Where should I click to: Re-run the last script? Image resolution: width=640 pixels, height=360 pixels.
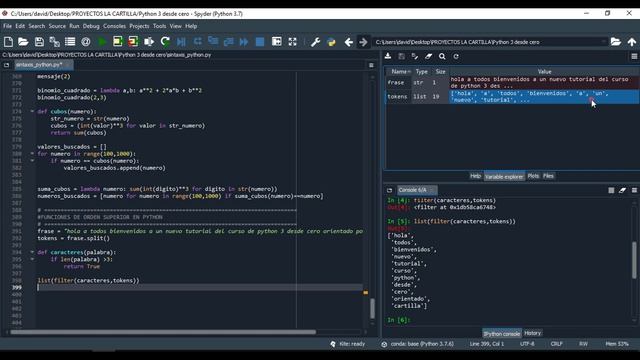coord(165,42)
